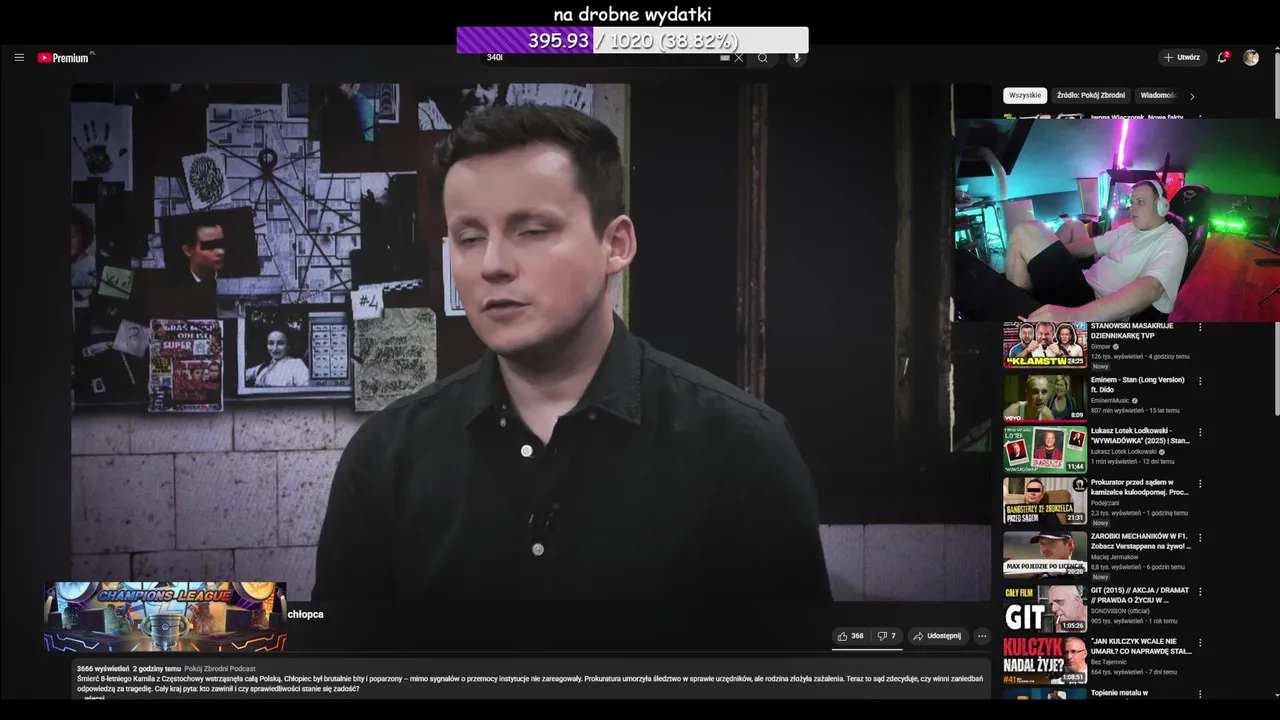Open options menu for Eminem - Stan video
Viewport: 1280px width, 720px height.
[x=1200, y=381]
